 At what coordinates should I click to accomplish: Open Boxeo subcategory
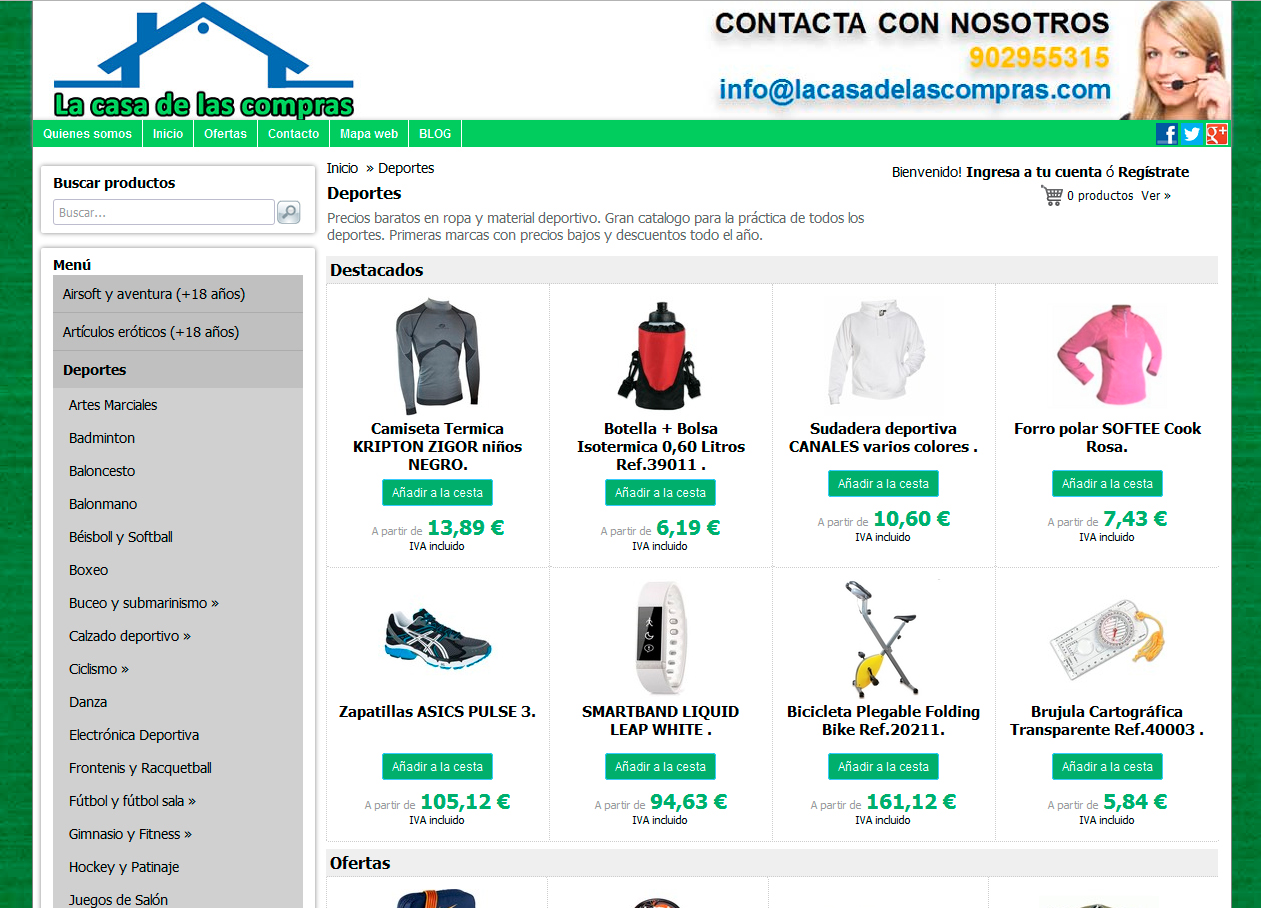pyautogui.click(x=89, y=570)
